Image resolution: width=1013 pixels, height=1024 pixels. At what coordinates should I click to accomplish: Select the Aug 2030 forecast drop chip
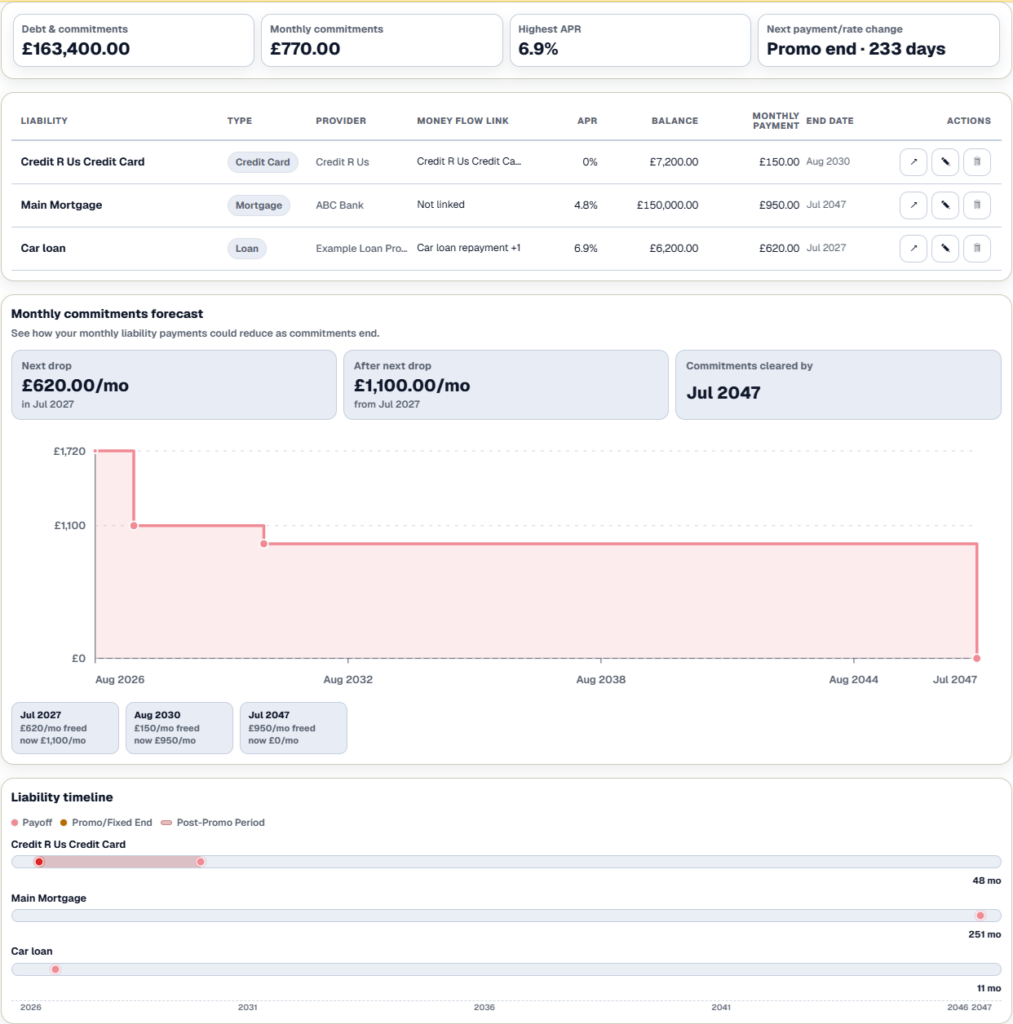point(179,728)
